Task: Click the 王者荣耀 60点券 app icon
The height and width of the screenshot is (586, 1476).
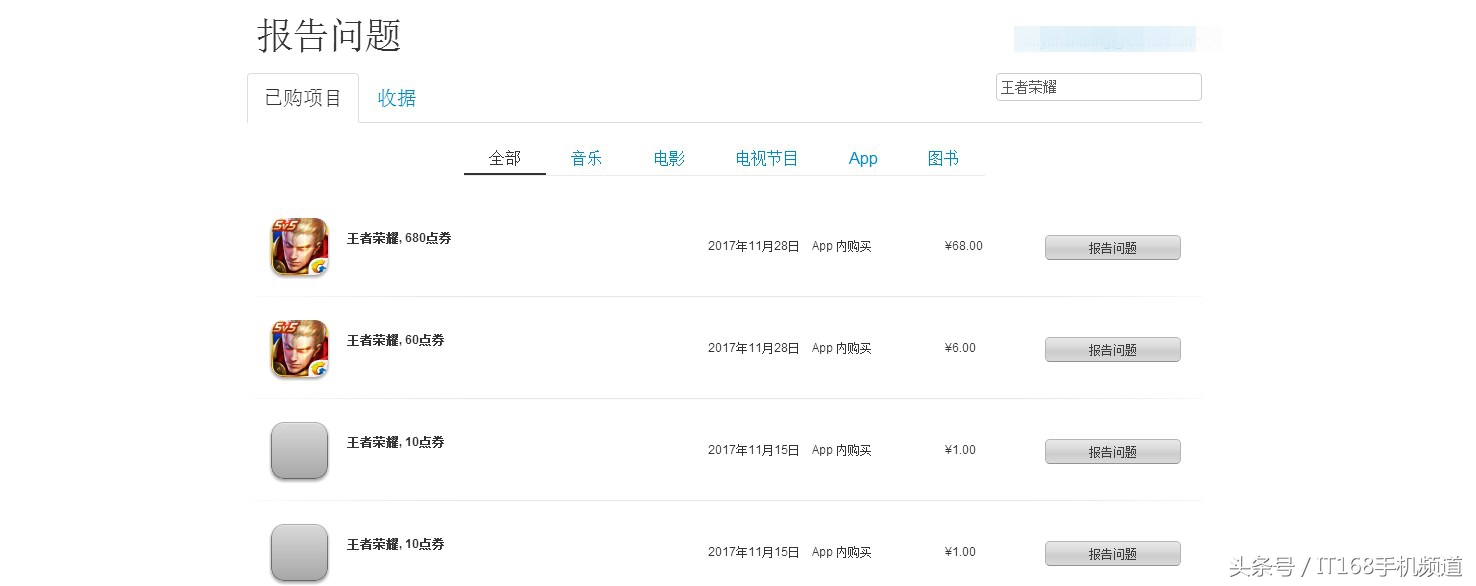Action: [x=299, y=349]
